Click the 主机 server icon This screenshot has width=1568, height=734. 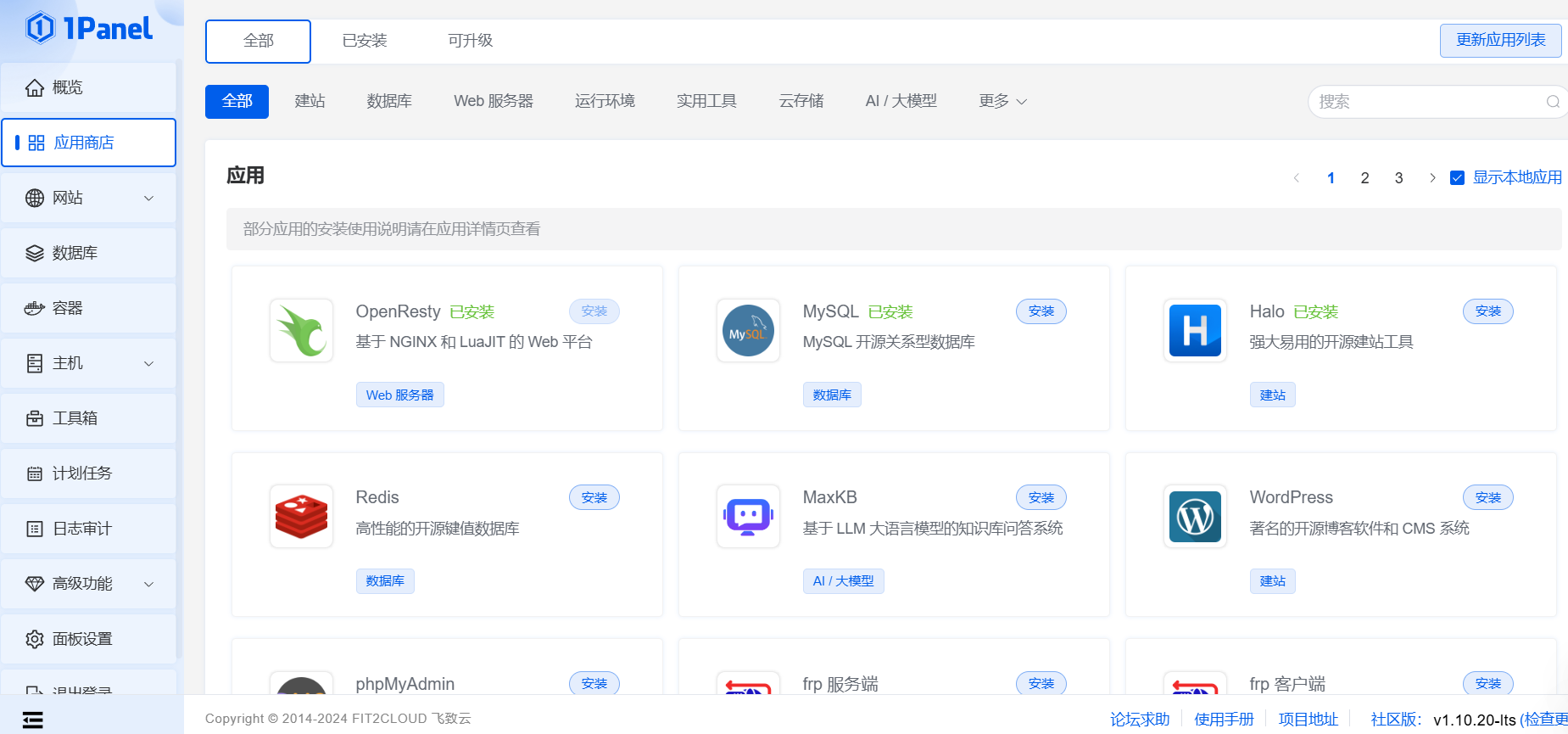click(35, 363)
